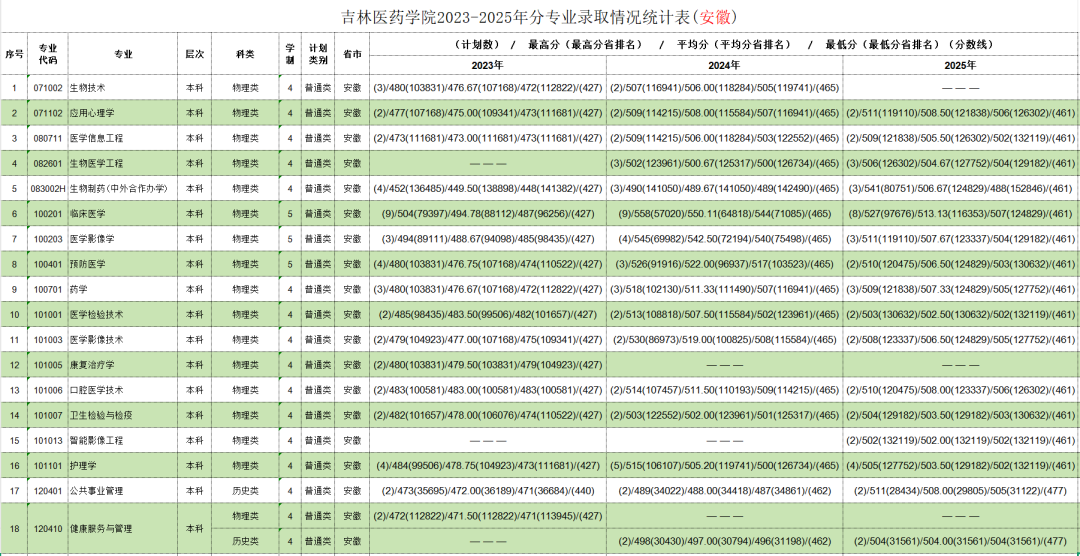Select the 2023 cell starting (2)/472(112822) for 健康服务与管理
Screen dimensions: 1080x556
(488, 516)
